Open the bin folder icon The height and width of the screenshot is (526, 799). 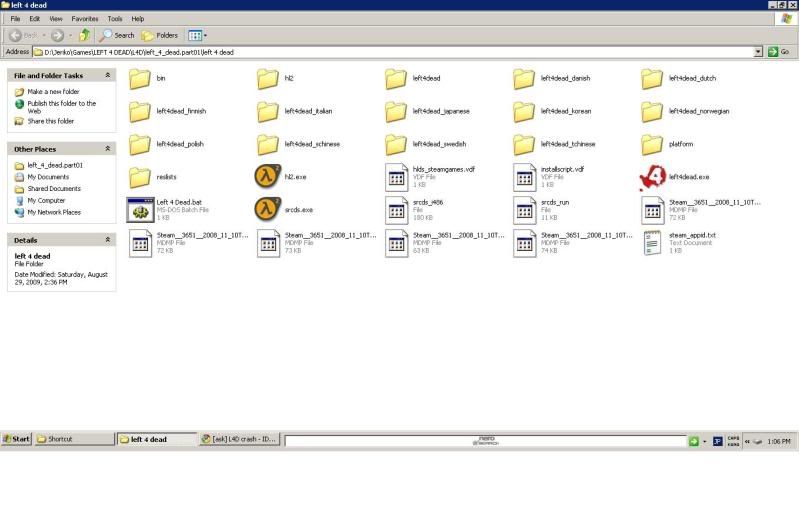[140, 79]
